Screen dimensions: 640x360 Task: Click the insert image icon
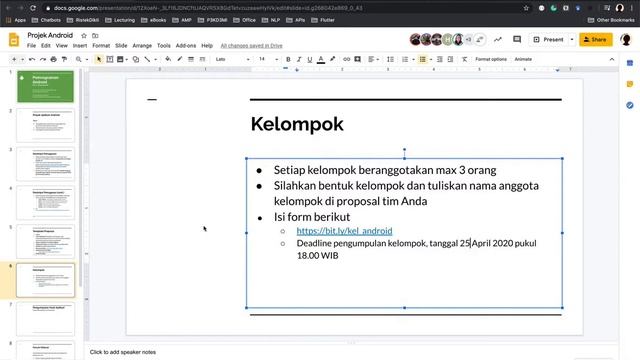click(x=120, y=60)
